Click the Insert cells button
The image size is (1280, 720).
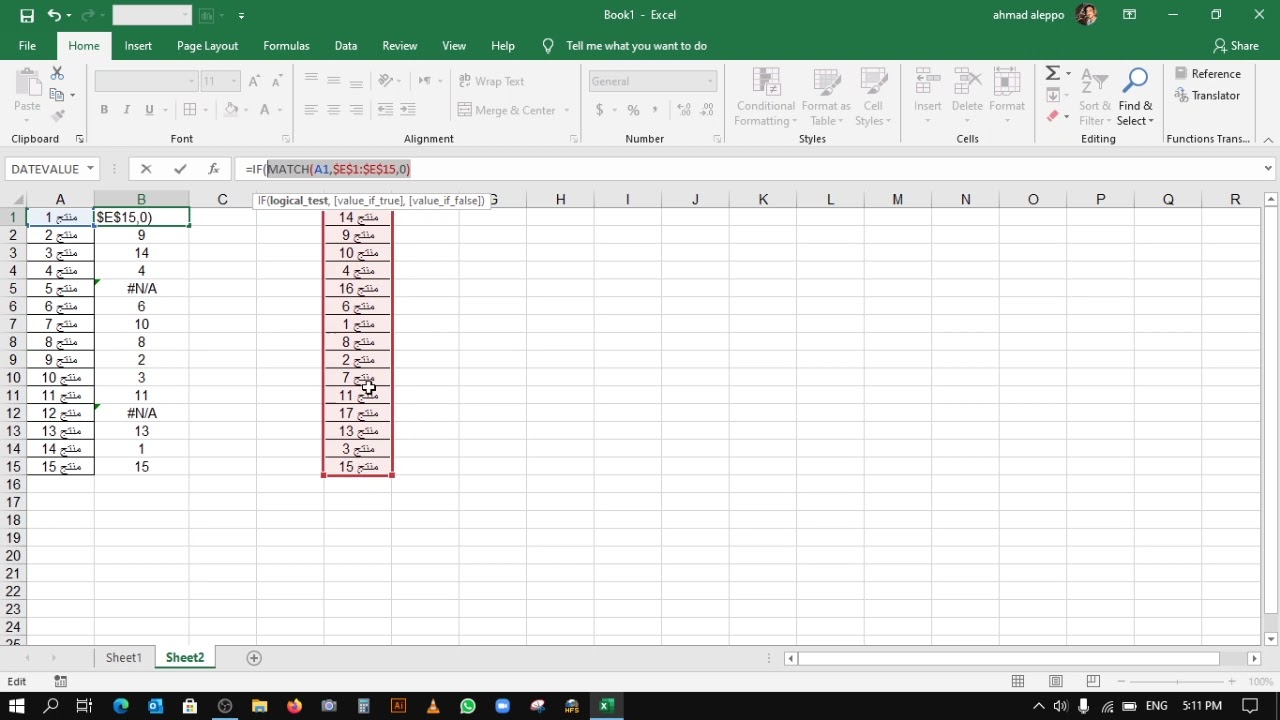click(928, 98)
